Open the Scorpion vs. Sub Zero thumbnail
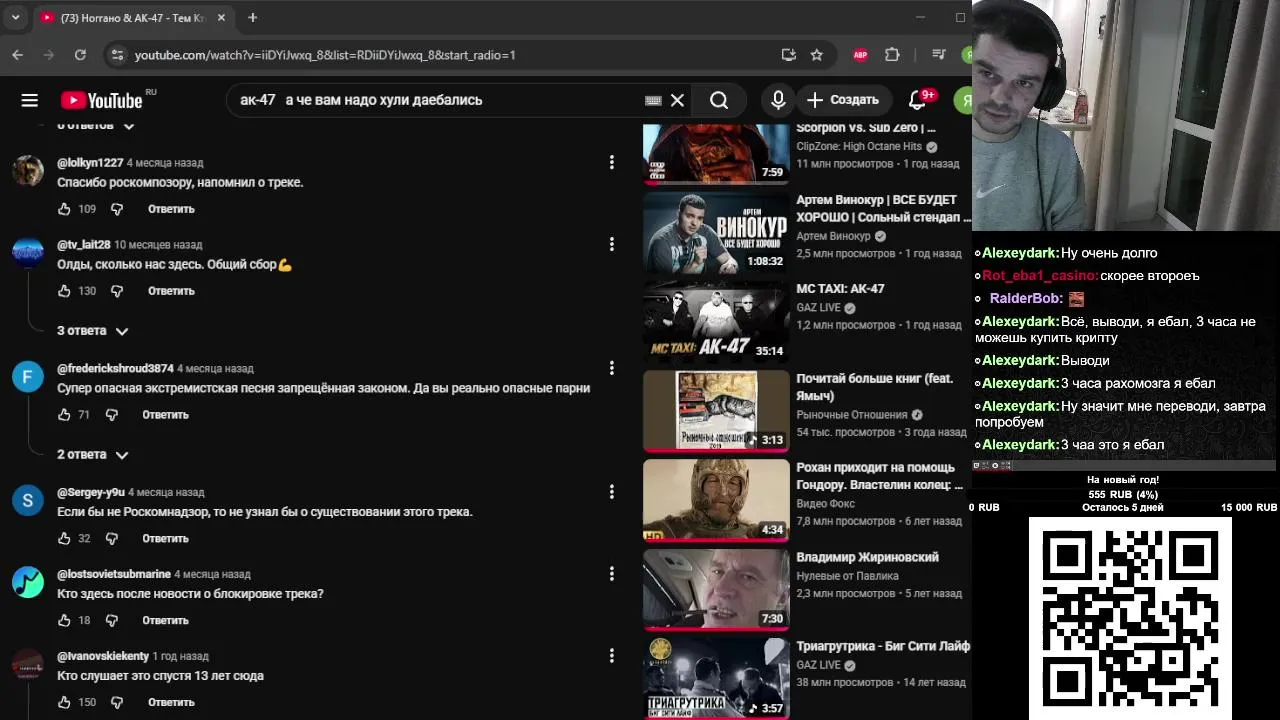 coord(716,154)
